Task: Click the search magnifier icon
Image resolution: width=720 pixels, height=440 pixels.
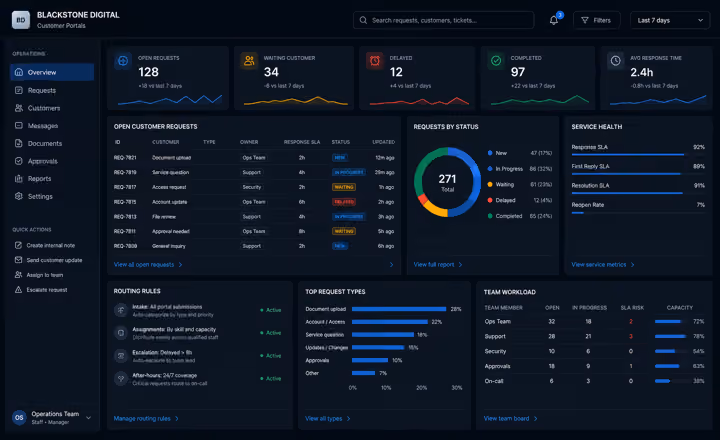Action: [x=363, y=20]
